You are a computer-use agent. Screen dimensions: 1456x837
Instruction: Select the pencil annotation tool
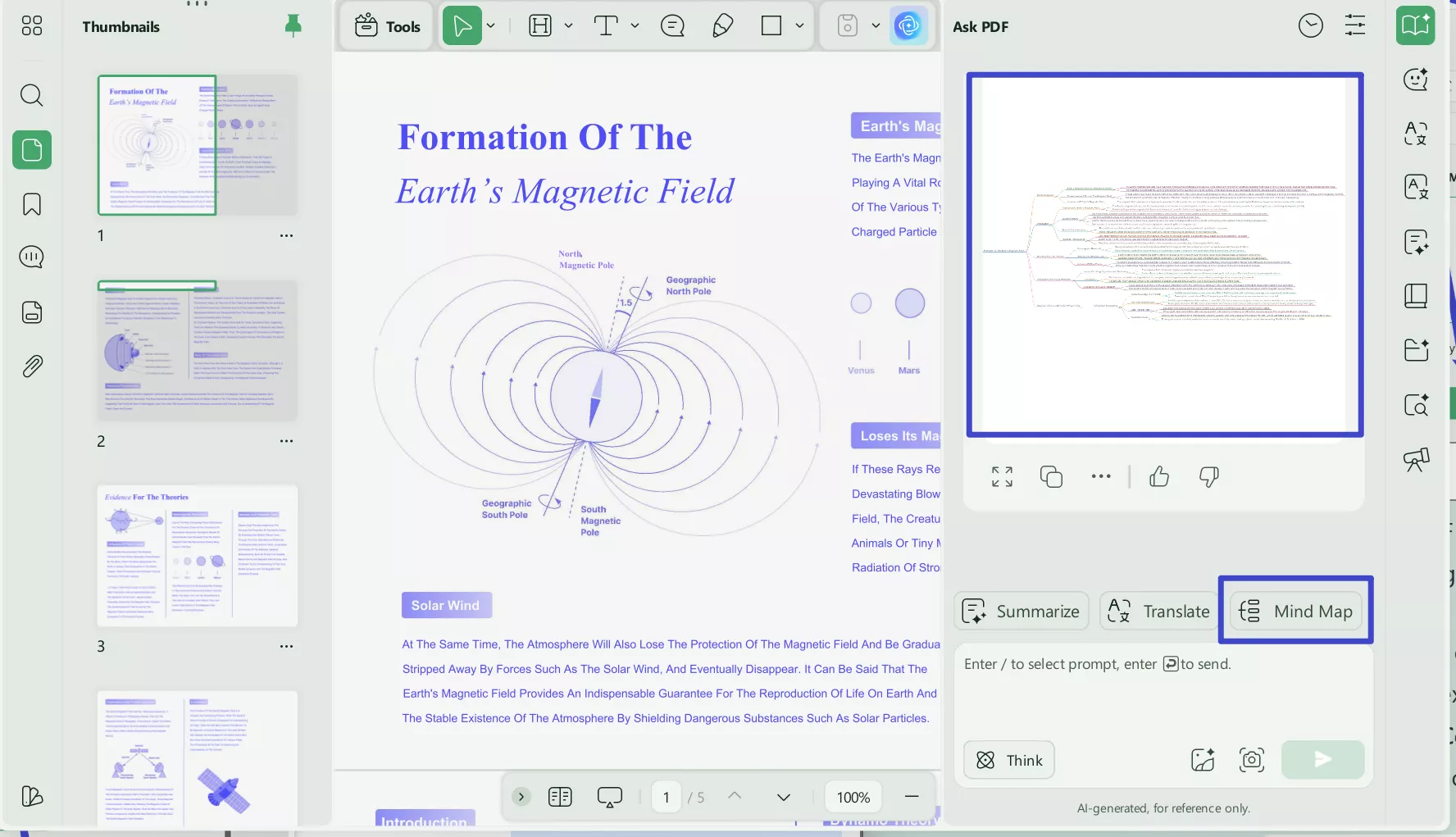tap(721, 25)
